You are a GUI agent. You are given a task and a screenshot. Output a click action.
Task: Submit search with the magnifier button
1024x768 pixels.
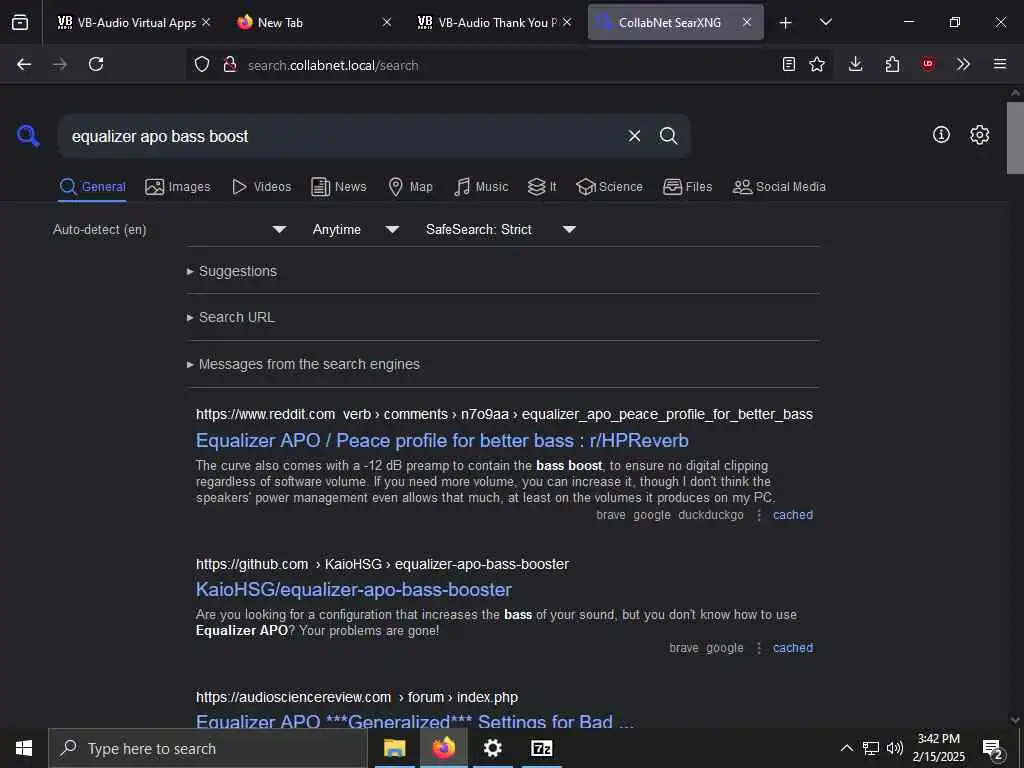pos(668,136)
